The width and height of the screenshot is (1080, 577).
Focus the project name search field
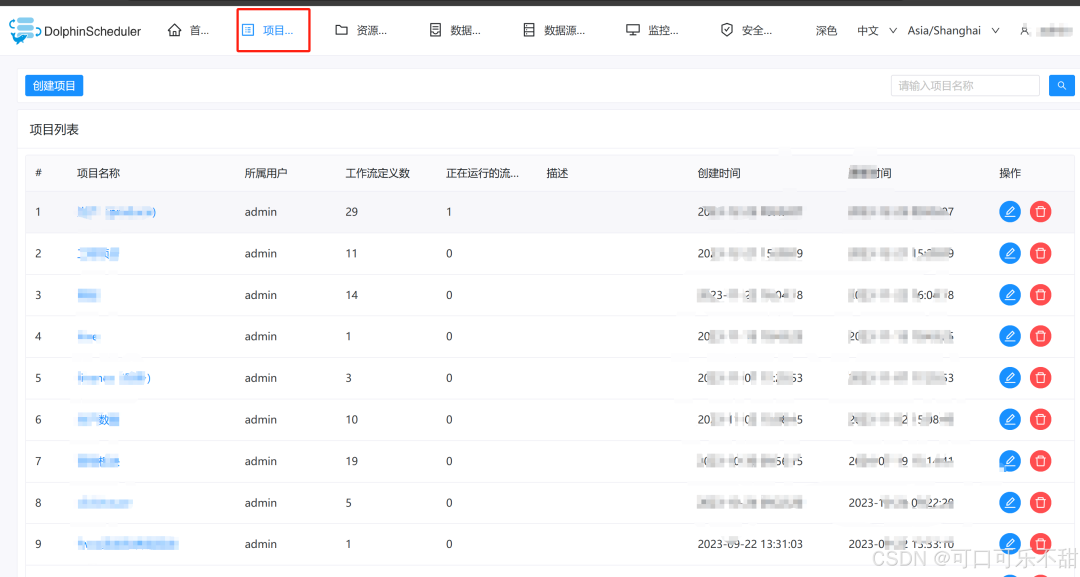pyautogui.click(x=964, y=85)
